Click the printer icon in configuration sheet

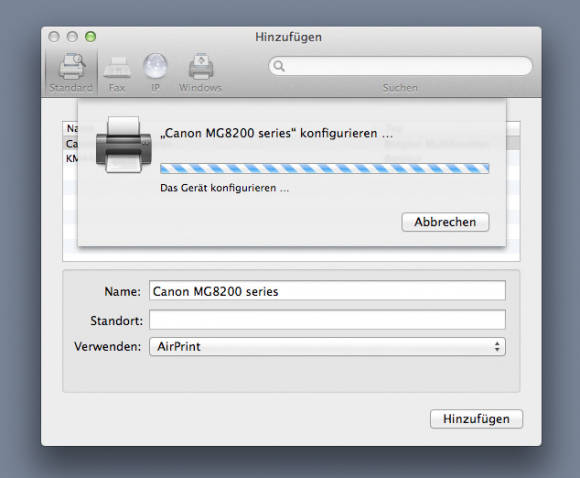[124, 144]
